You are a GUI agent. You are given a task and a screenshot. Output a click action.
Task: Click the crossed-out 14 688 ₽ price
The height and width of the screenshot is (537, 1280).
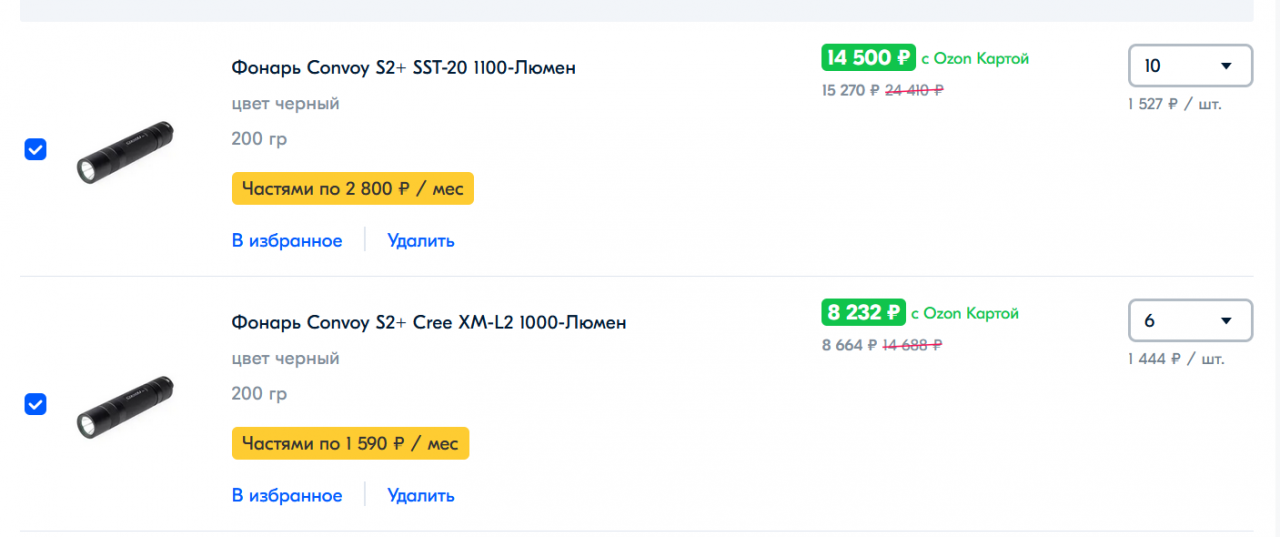click(x=912, y=345)
